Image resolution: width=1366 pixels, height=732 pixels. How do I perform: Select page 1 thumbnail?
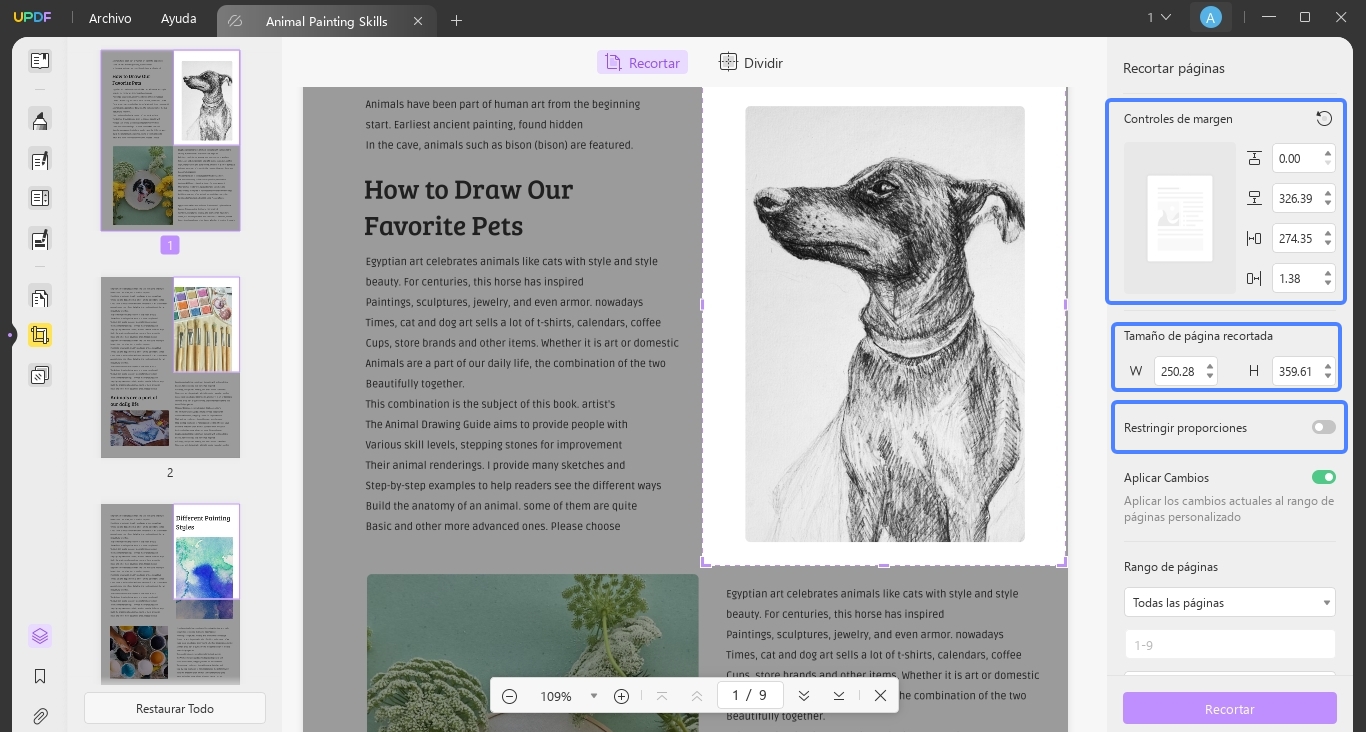coord(170,140)
